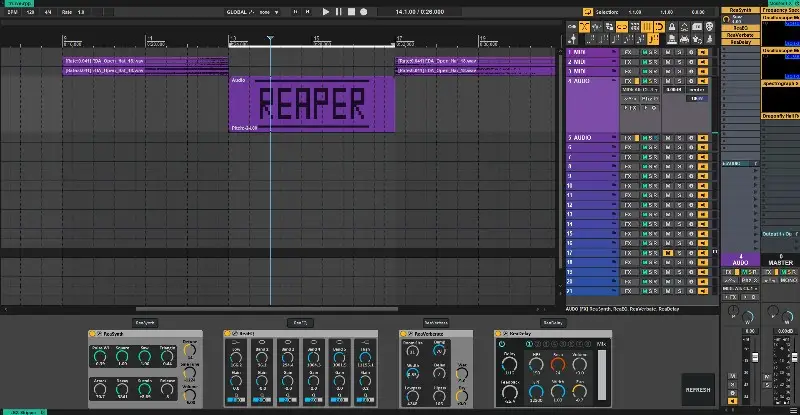Select the ReaDelay tab above FX panel
Image resolution: width=800 pixels, height=415 pixels.
[x=552, y=323]
